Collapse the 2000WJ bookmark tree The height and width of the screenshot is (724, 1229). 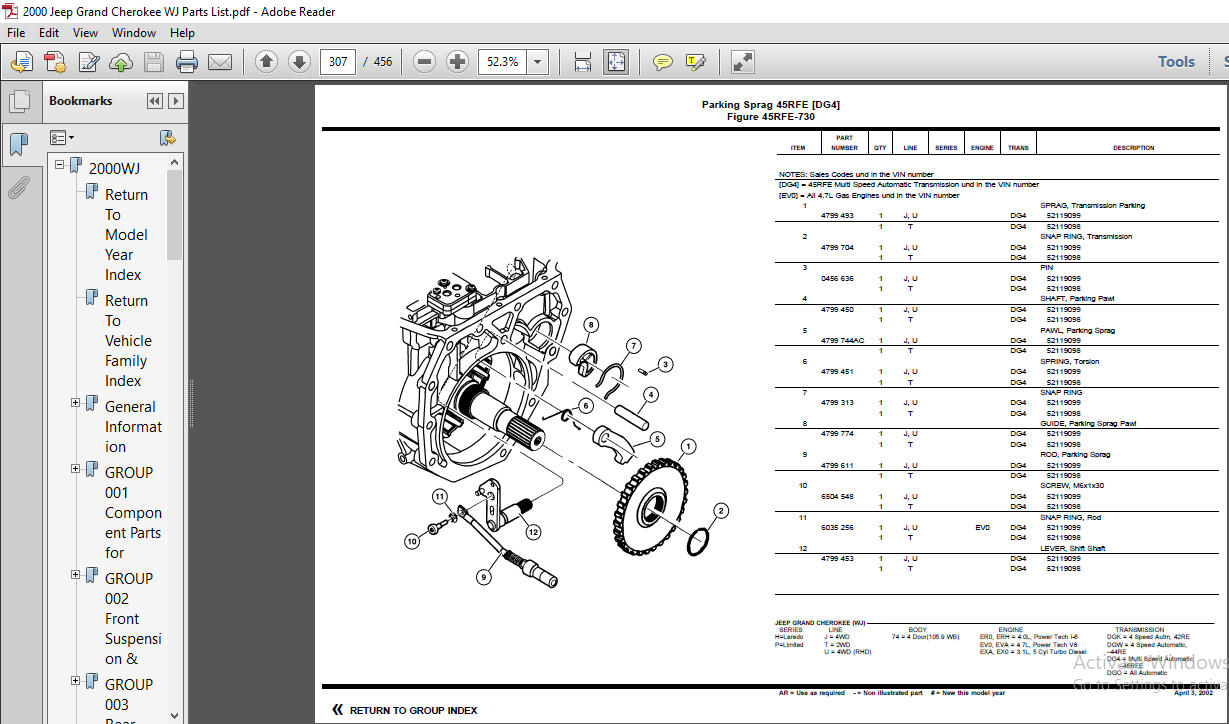[x=60, y=165]
